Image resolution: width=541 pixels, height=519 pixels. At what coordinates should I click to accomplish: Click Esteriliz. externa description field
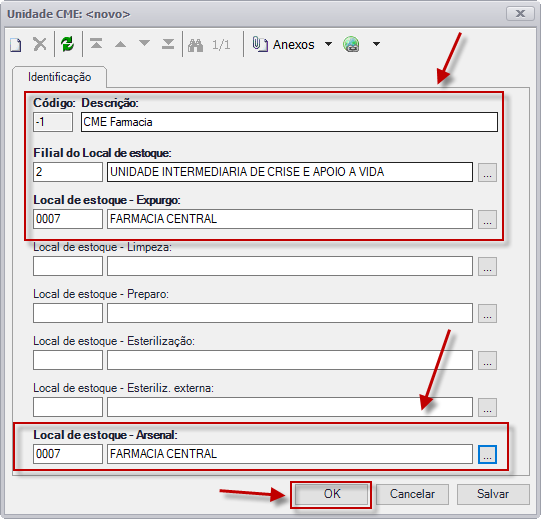click(290, 407)
